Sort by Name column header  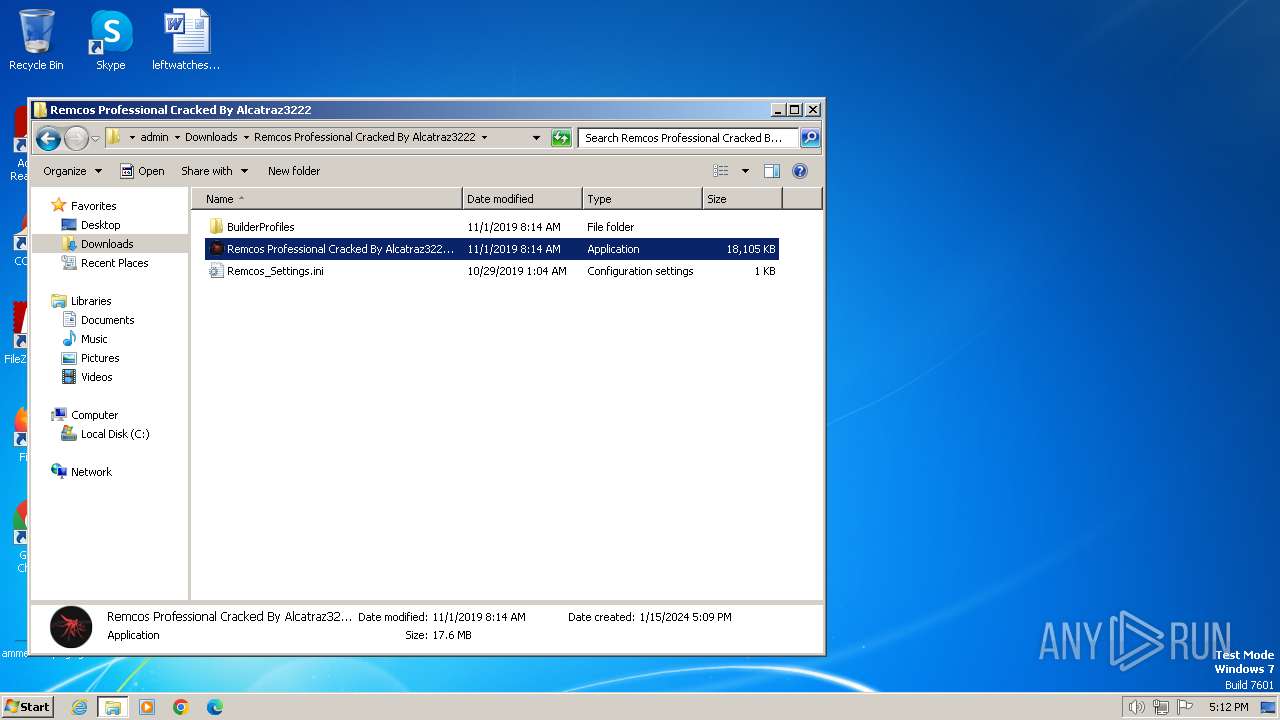(327, 199)
